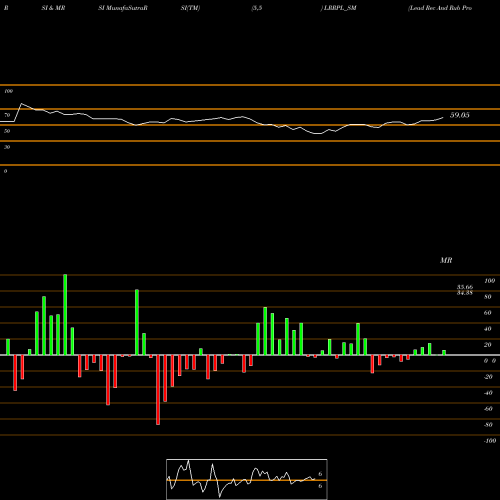Image resolution: width=500 pixels, height=500 pixels.
Task: Click the 34.38 value label
Action: [x=465, y=293]
